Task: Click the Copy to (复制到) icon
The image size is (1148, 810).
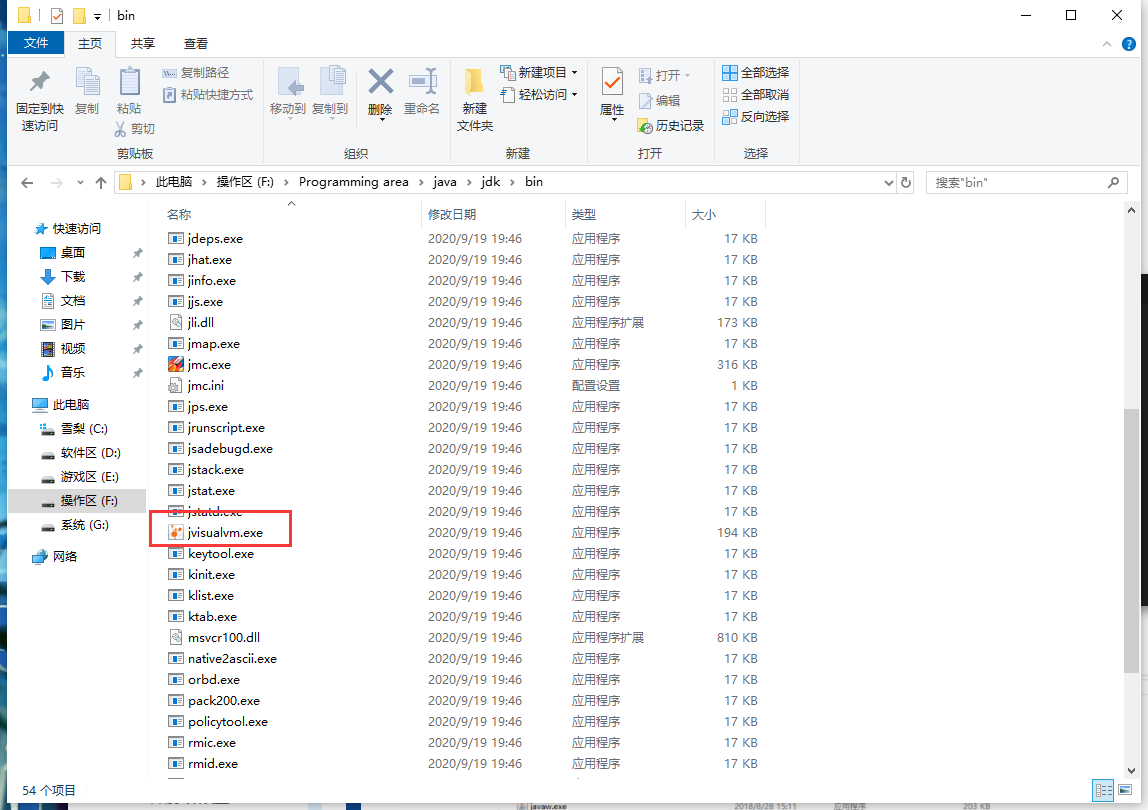Action: tap(332, 81)
